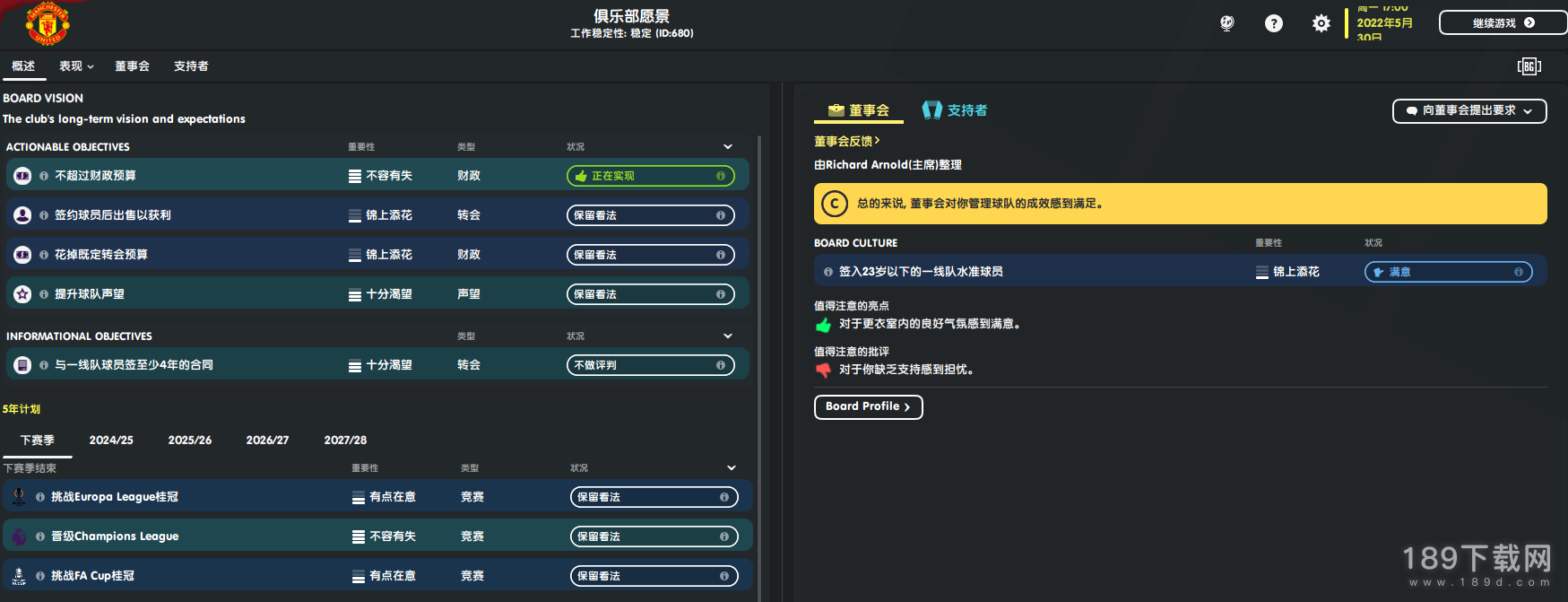This screenshot has height=602, width=1568.
Task: Select the 不超过财政预算 objective text
Action: (x=96, y=176)
